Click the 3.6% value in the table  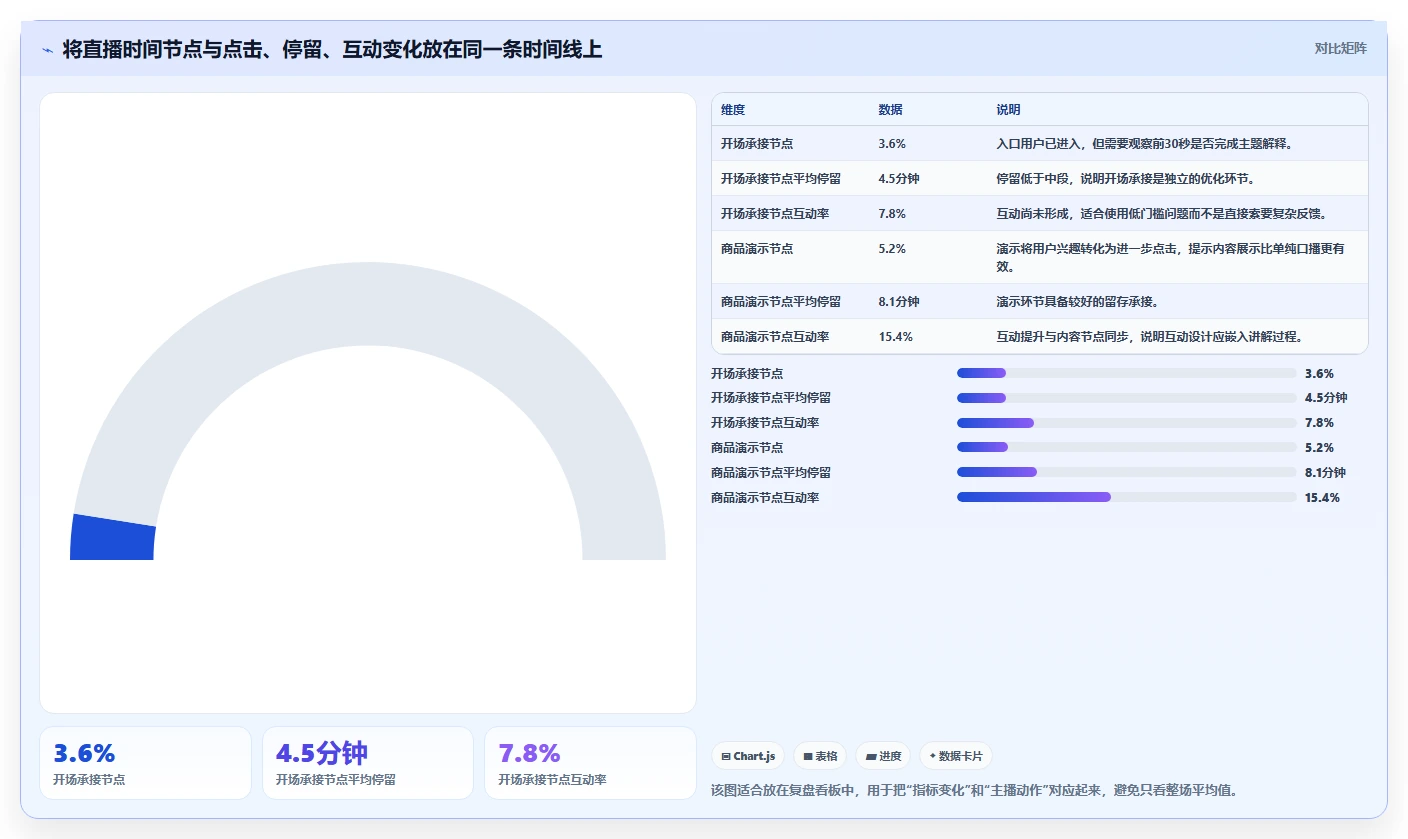(x=892, y=144)
